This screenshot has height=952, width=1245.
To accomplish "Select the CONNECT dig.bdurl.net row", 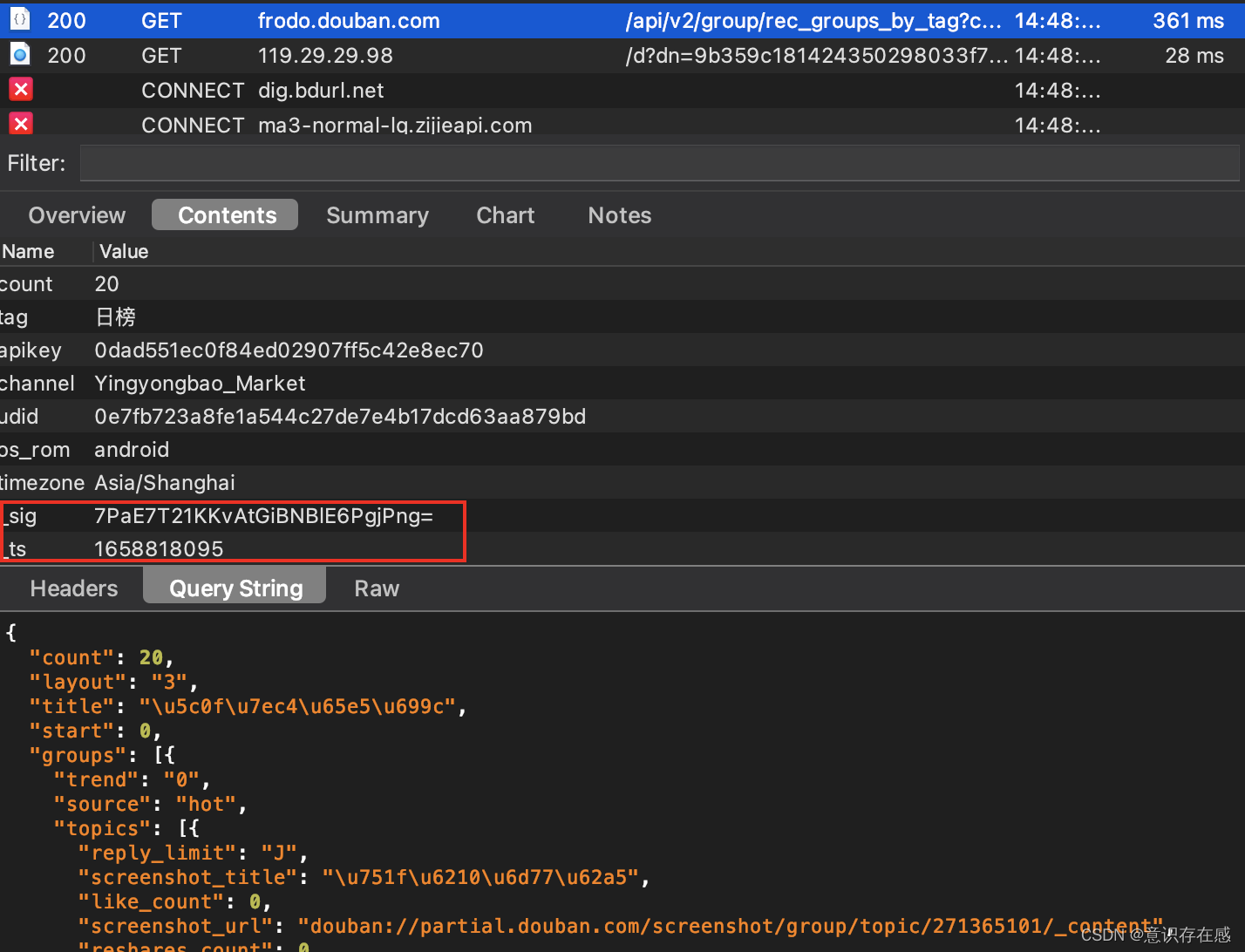I will (622, 91).
